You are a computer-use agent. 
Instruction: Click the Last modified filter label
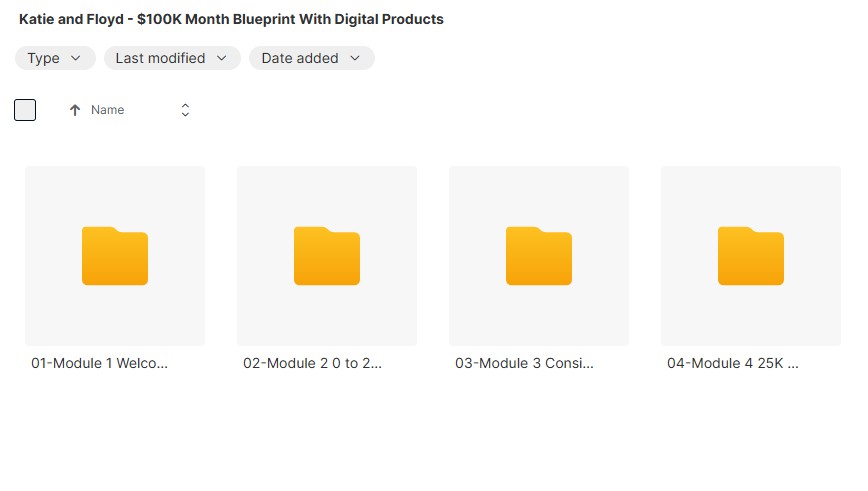pyautogui.click(x=160, y=58)
